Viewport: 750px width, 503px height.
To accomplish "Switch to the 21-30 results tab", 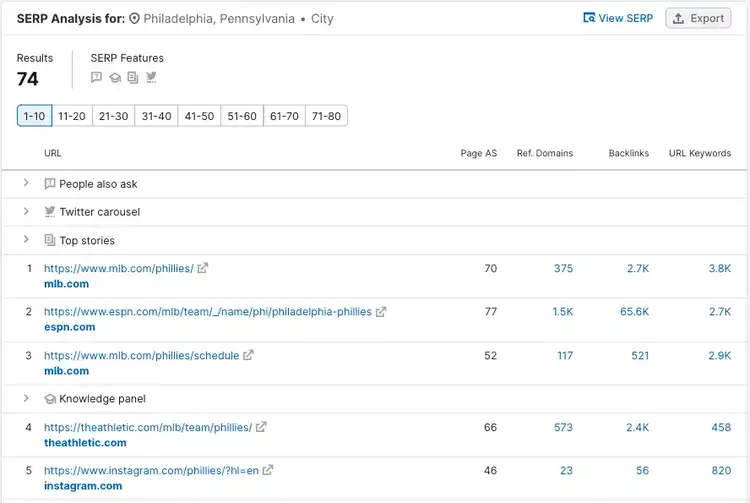I will coord(113,116).
